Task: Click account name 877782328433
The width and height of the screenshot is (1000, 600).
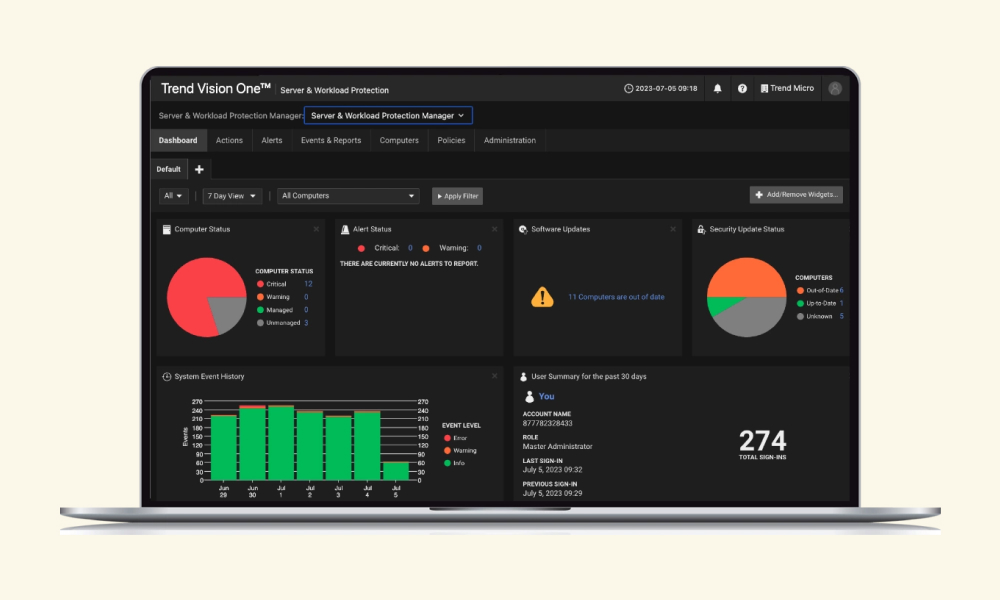Action: pyautogui.click(x=547, y=423)
